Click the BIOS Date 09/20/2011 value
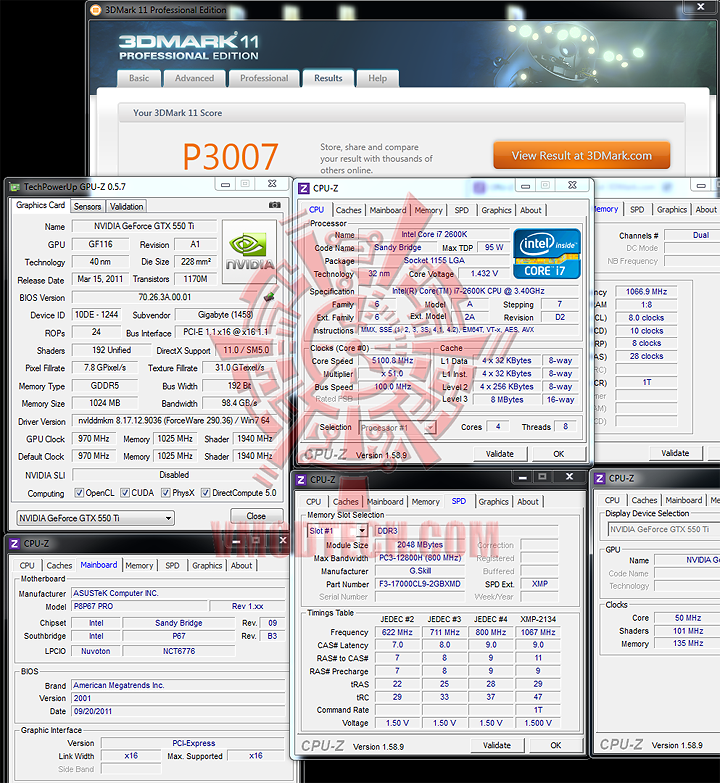The width and height of the screenshot is (720, 783). pos(178,711)
